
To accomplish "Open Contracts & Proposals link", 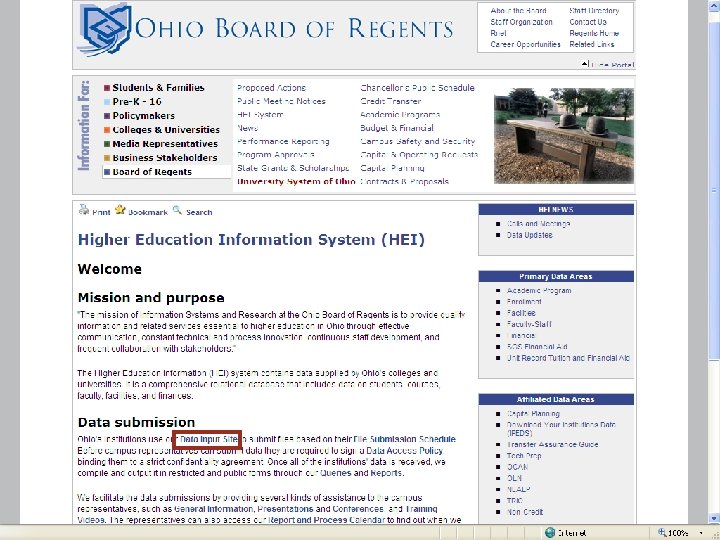I will click(x=405, y=181).
